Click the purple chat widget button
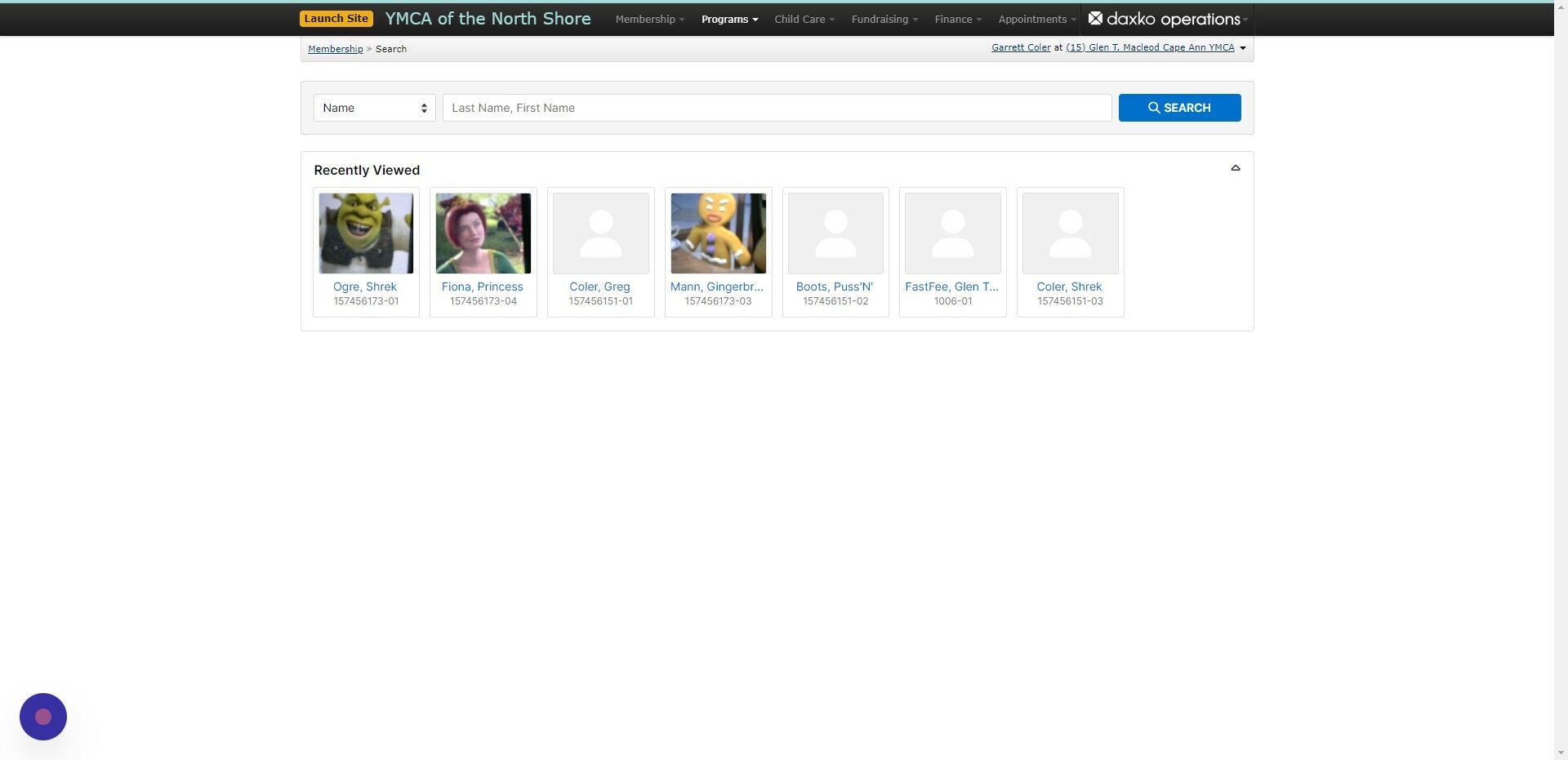This screenshot has width=1568, height=760. point(43,717)
